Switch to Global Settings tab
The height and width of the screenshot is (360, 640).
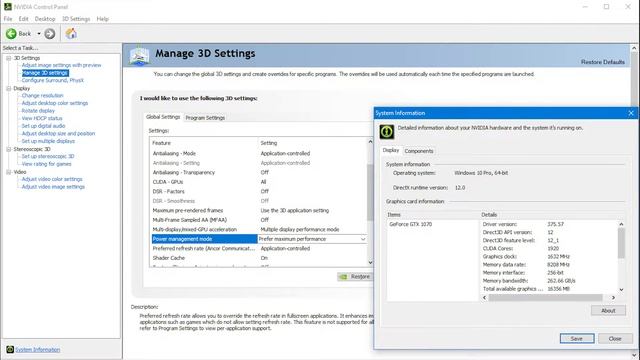(163, 117)
